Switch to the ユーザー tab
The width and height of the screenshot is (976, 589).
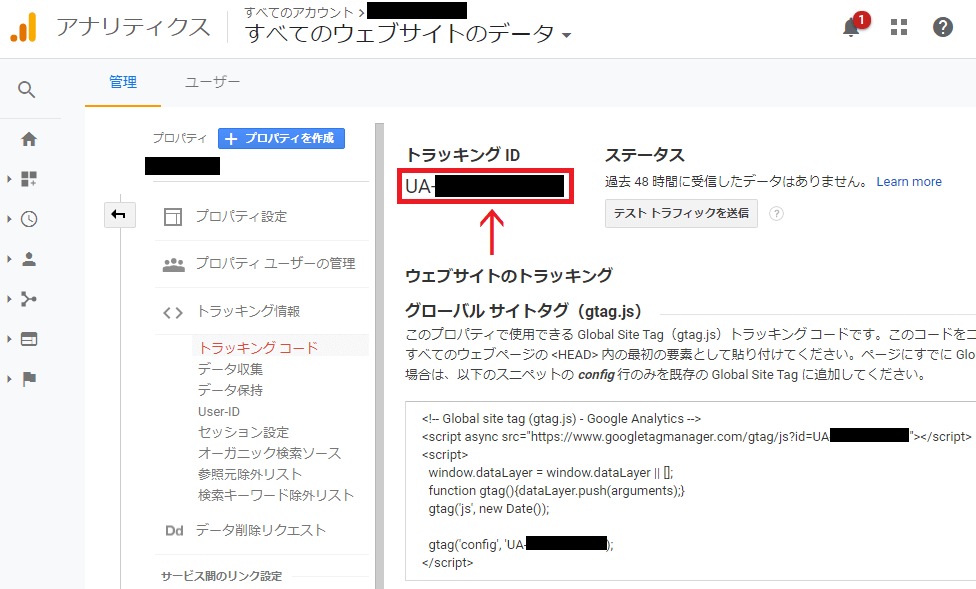(x=212, y=82)
